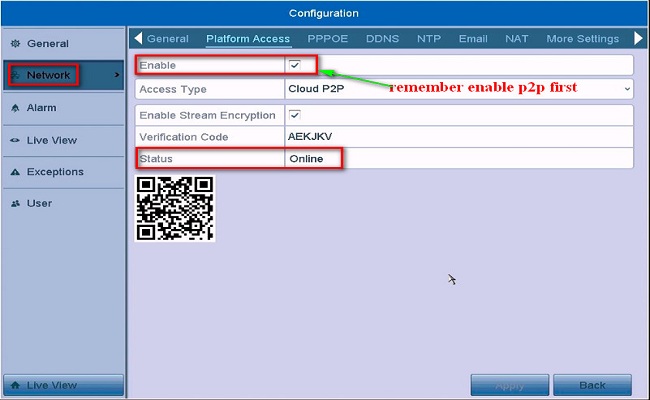Expand the Network submenu chevron
The height and width of the screenshot is (400, 650).
click(117, 75)
